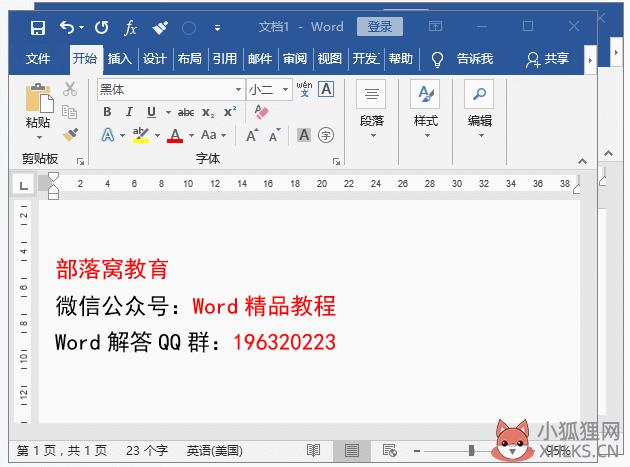Switch to the 开发 tab
630x467 pixels.
coord(365,59)
